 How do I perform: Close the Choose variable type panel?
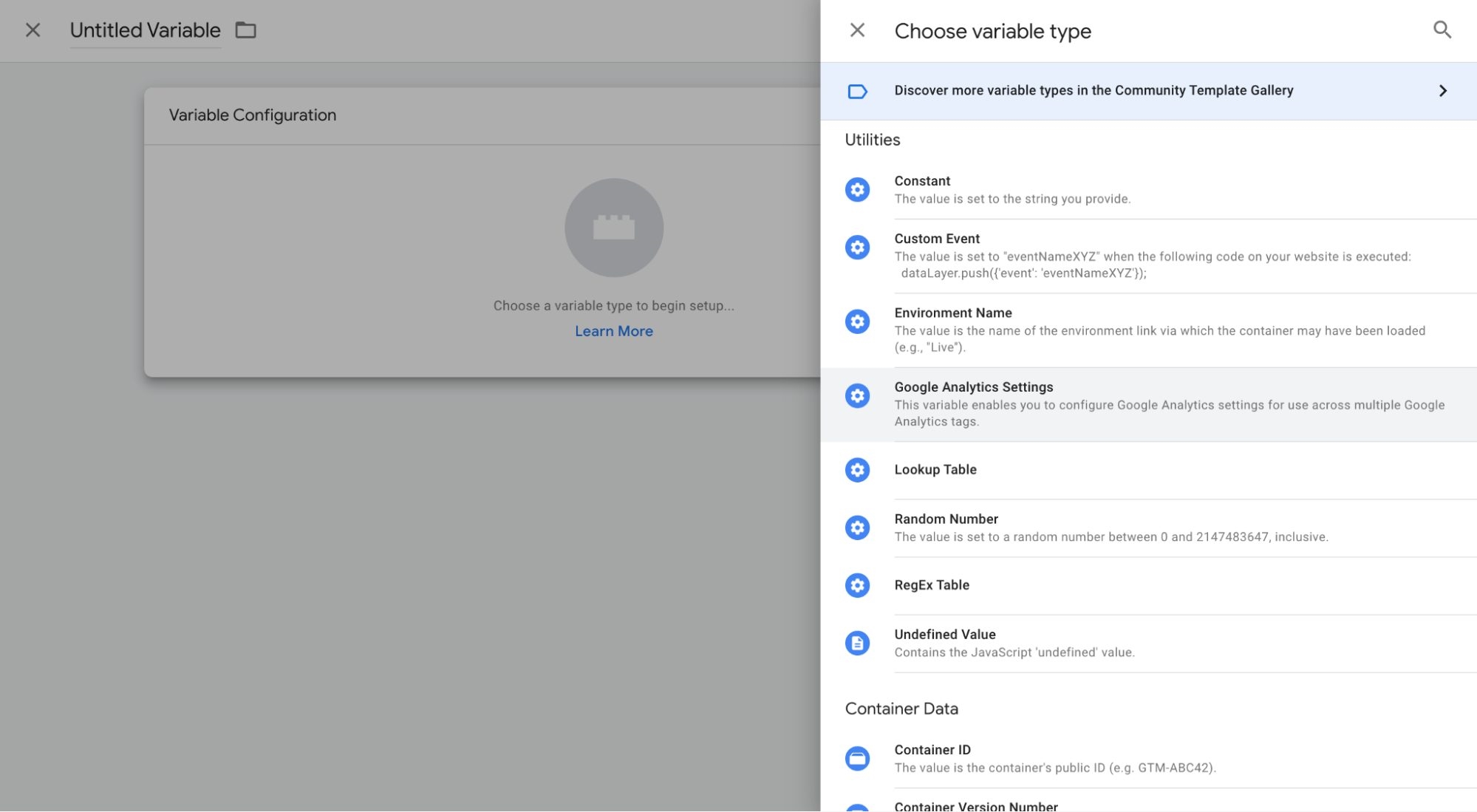point(858,30)
